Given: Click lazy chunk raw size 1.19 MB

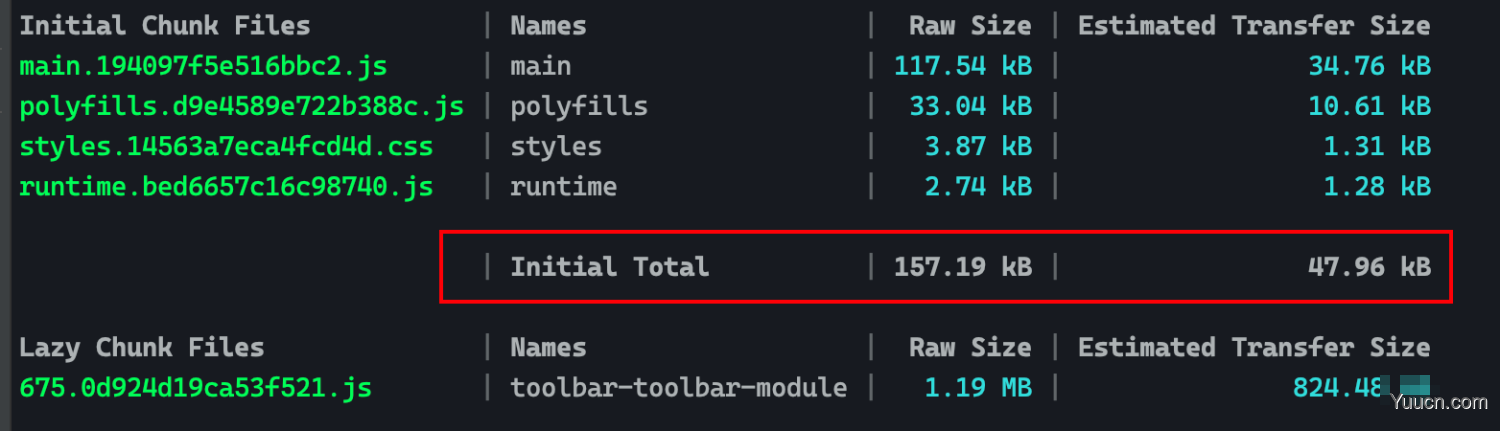Looking at the screenshot, I should coord(978,388).
